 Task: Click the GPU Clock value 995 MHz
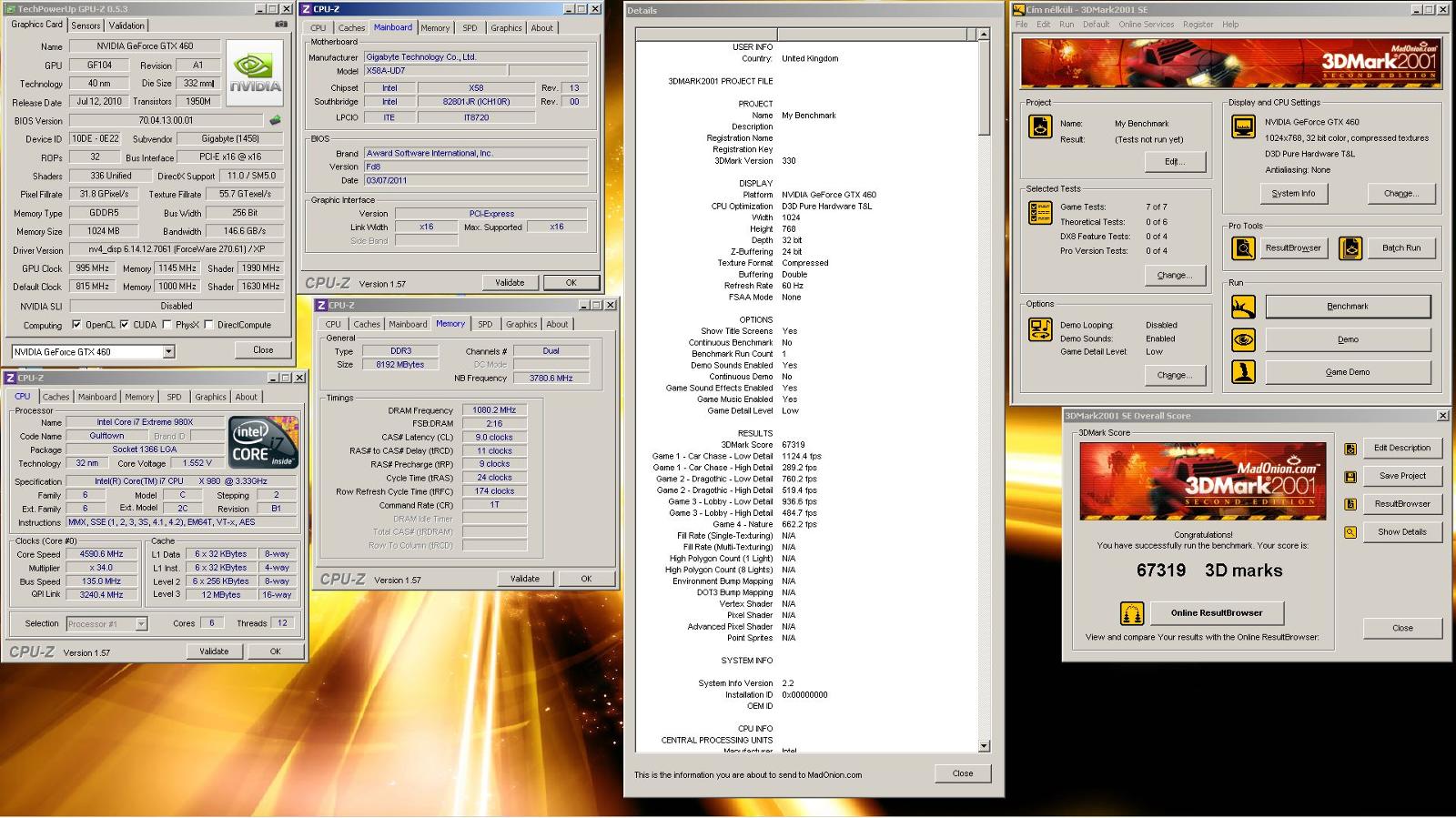[x=92, y=268]
